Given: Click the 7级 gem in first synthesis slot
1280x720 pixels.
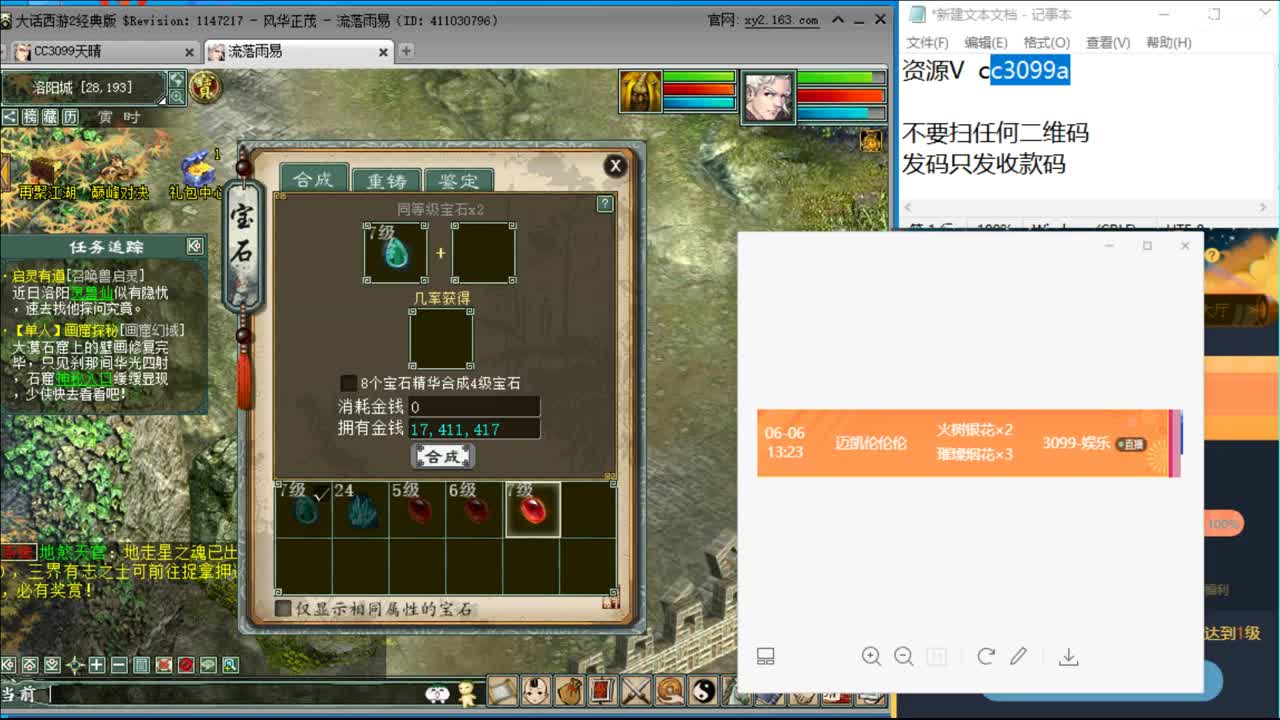Looking at the screenshot, I should [395, 252].
